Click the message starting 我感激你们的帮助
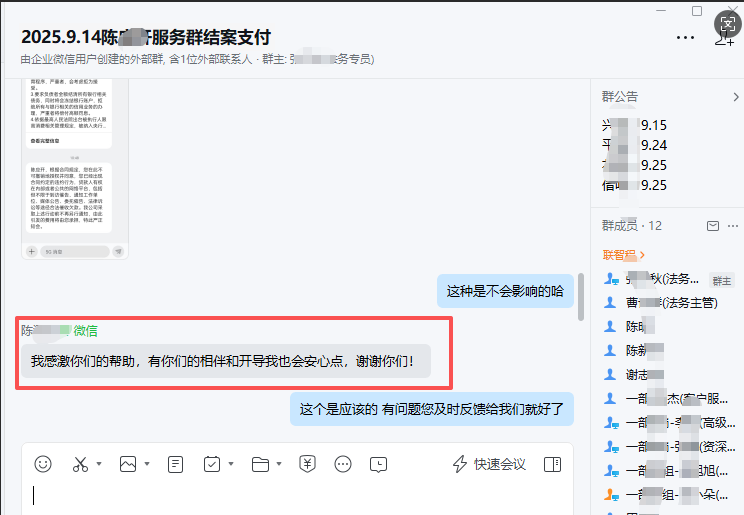This screenshot has width=744, height=515. 226,361
